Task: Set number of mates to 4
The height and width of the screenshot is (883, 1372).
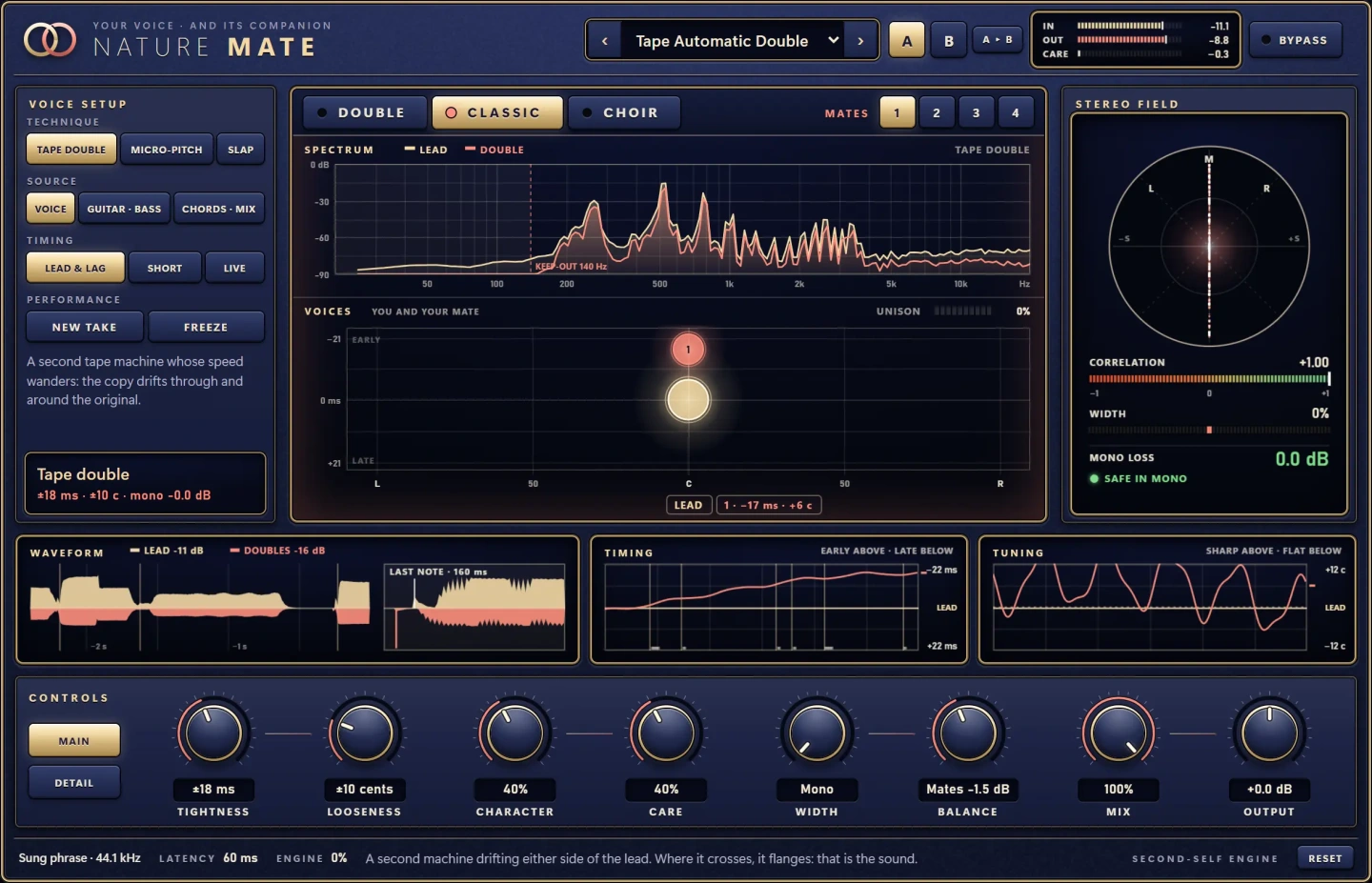Action: [1016, 112]
